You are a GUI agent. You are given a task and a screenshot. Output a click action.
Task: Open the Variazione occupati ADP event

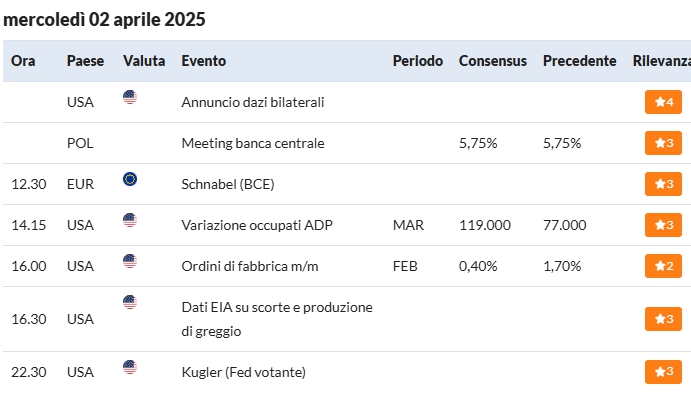pyautogui.click(x=257, y=225)
